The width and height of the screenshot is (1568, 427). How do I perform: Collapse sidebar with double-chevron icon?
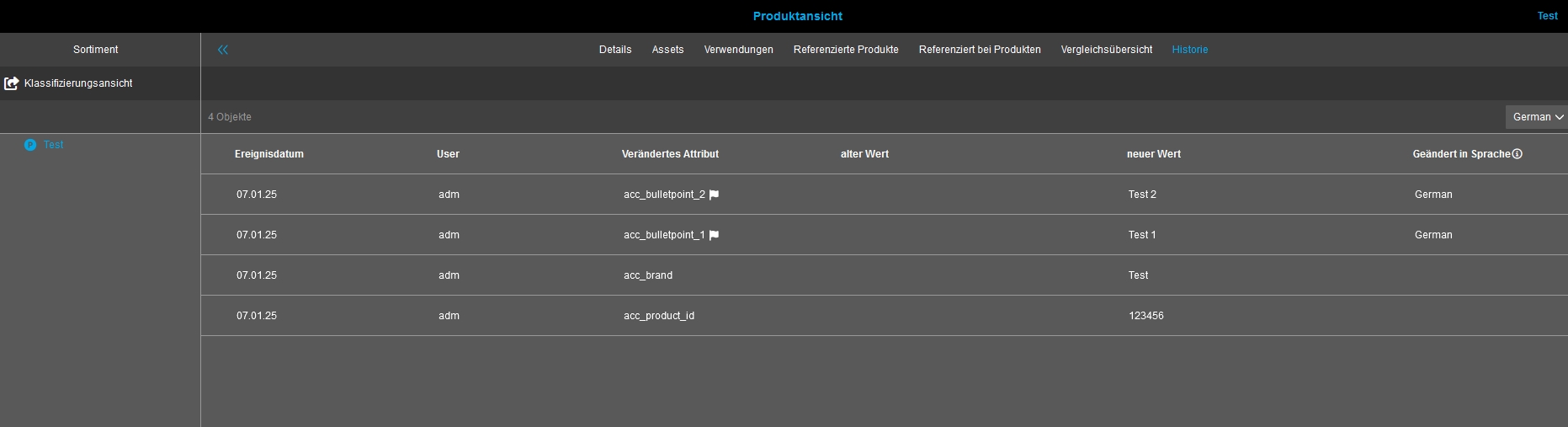(x=223, y=50)
